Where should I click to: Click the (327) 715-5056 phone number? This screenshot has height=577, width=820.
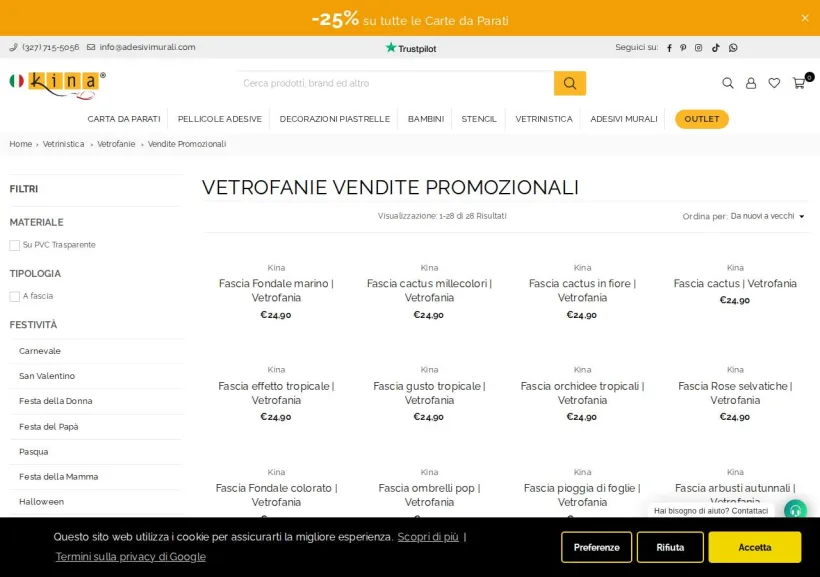[51, 47]
